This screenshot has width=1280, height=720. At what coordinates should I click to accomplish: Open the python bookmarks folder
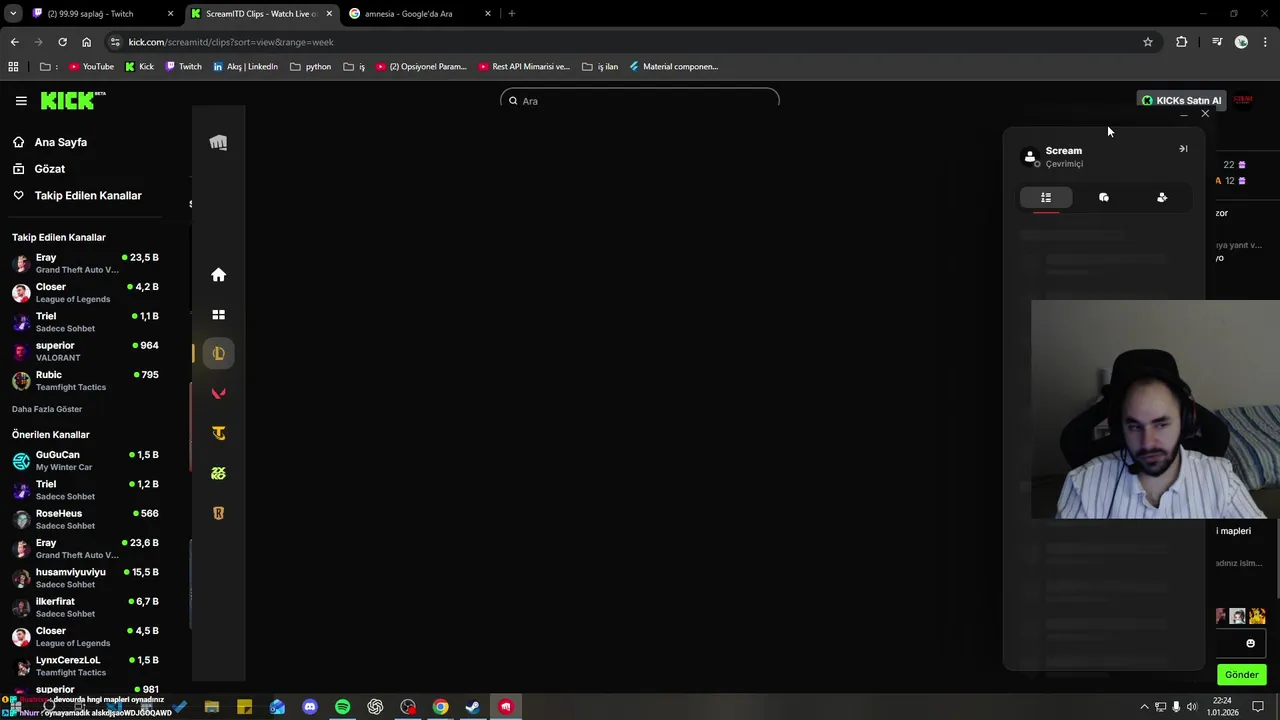click(311, 67)
